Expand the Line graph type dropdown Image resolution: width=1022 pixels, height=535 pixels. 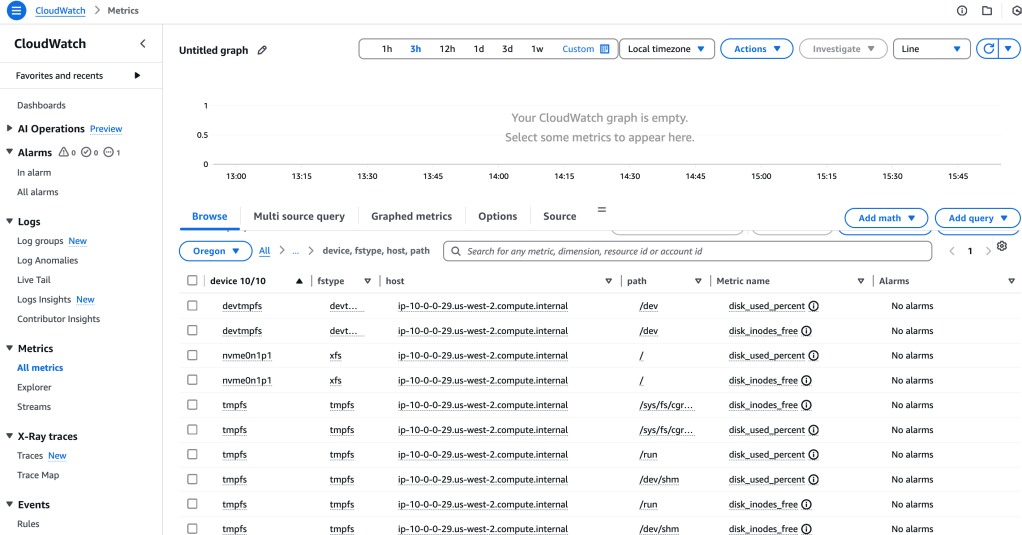click(x=931, y=49)
